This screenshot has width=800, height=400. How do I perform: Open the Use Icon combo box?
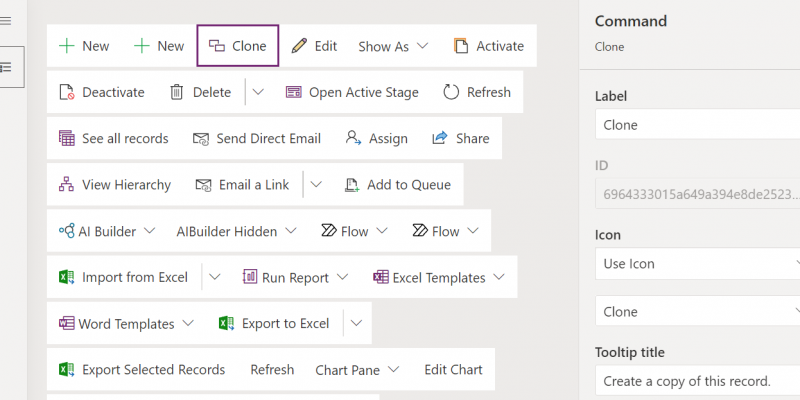coord(697,264)
